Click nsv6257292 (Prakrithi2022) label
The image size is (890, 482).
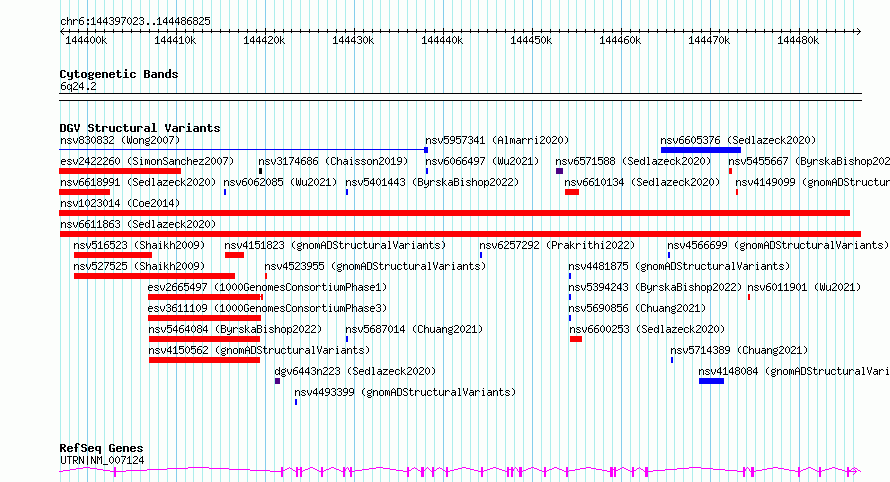(557, 245)
